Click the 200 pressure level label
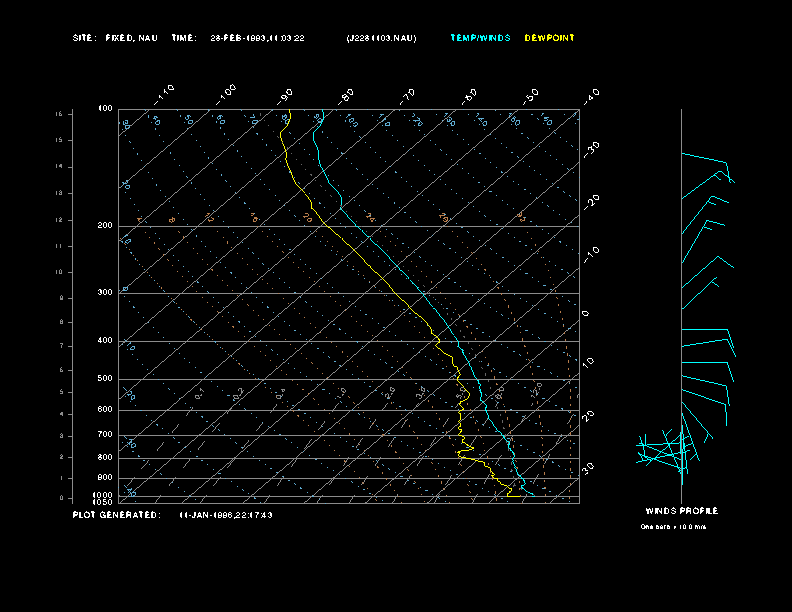This screenshot has width=792, height=612. [105, 226]
